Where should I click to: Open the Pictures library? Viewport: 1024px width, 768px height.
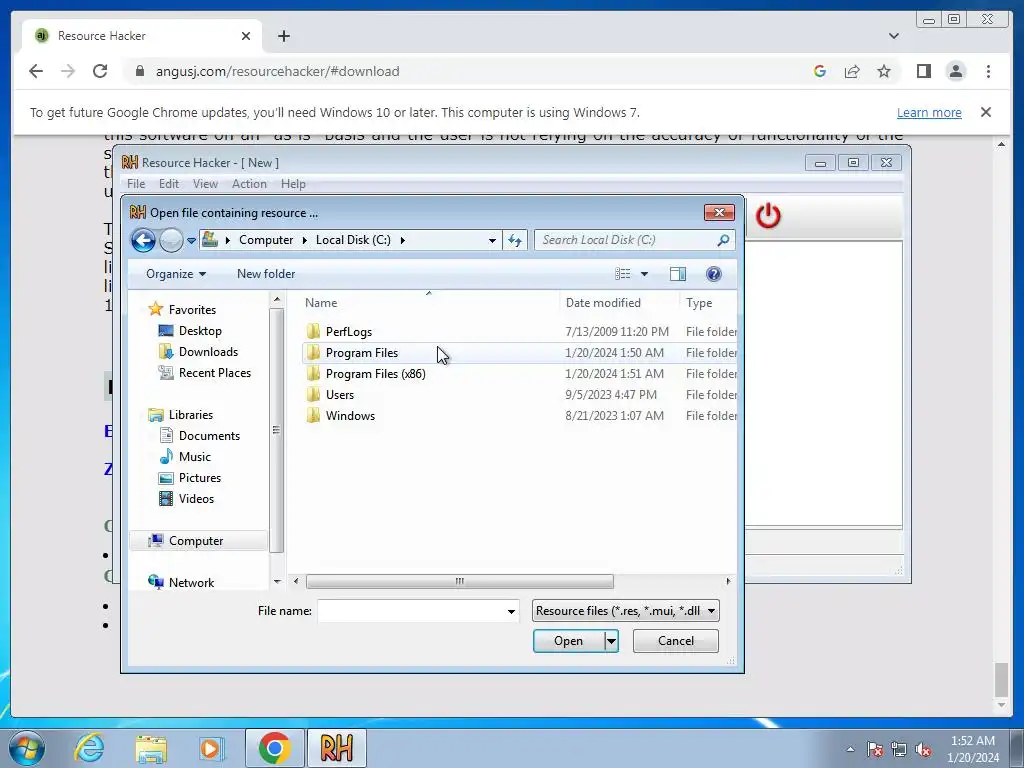coord(199,477)
